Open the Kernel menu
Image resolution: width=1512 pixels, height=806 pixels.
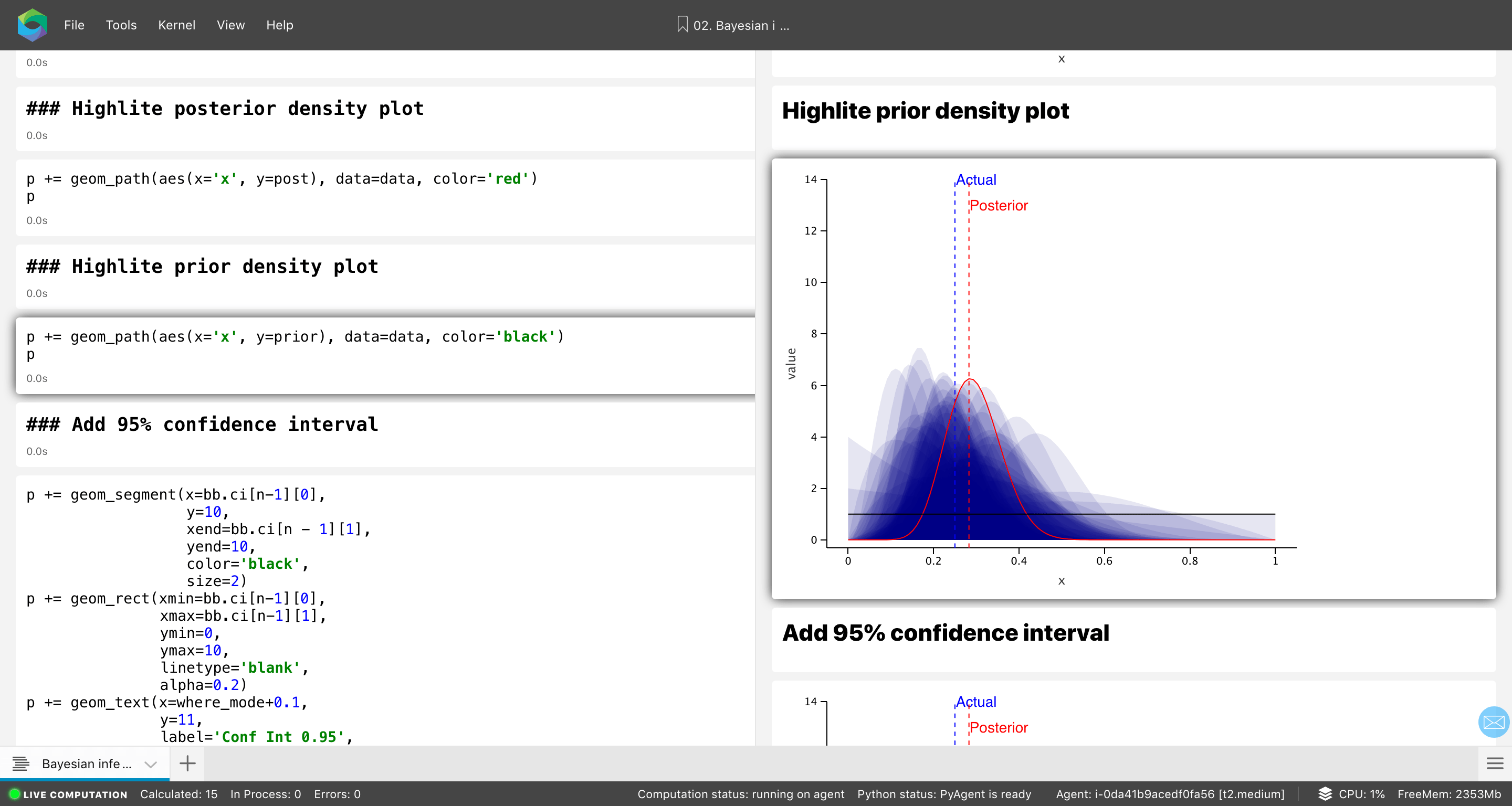point(177,25)
